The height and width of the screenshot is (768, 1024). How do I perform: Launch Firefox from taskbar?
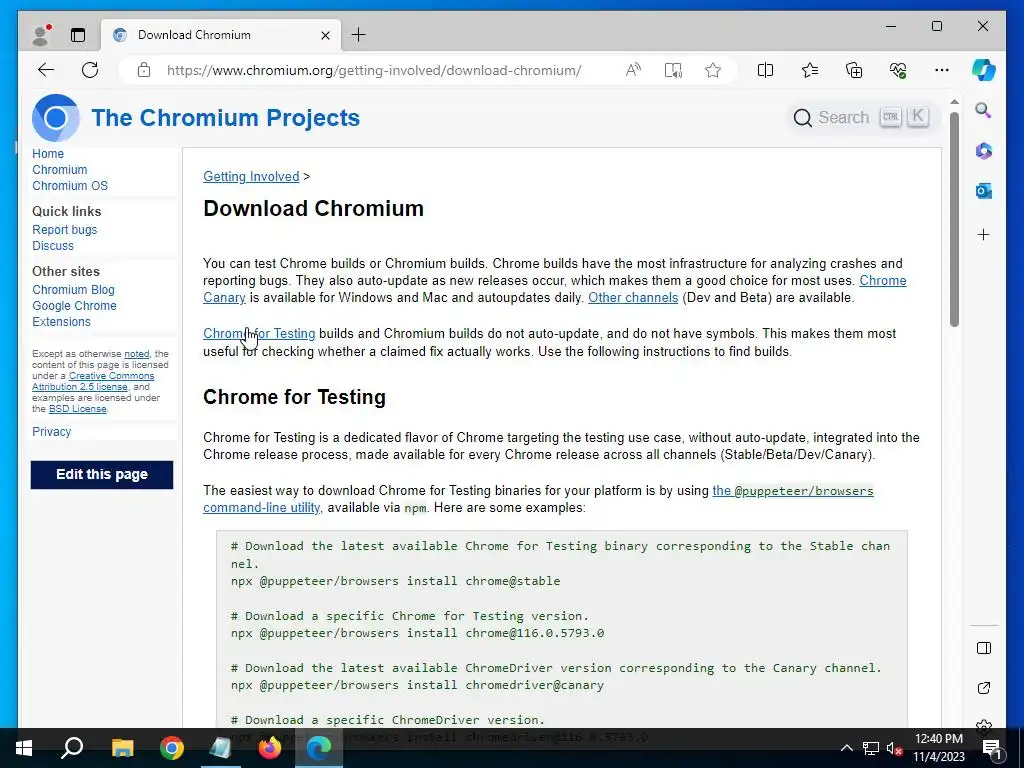click(x=269, y=748)
